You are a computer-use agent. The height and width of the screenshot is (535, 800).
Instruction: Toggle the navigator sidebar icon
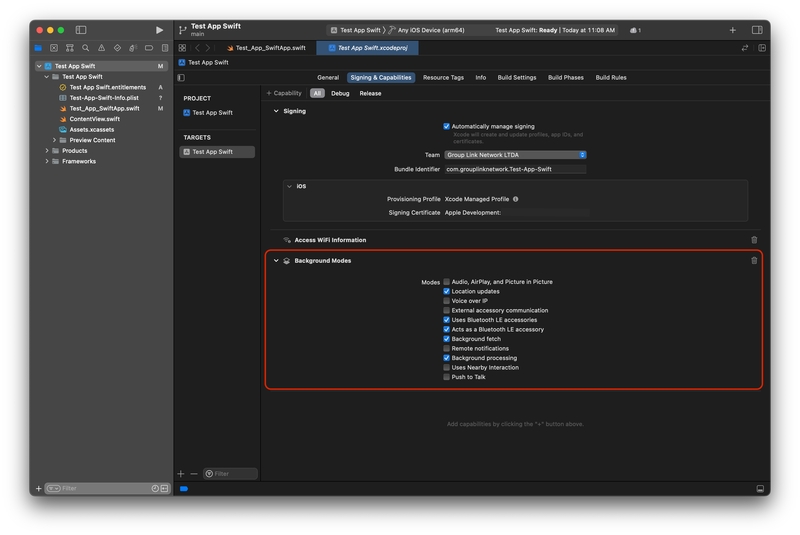[81, 30]
